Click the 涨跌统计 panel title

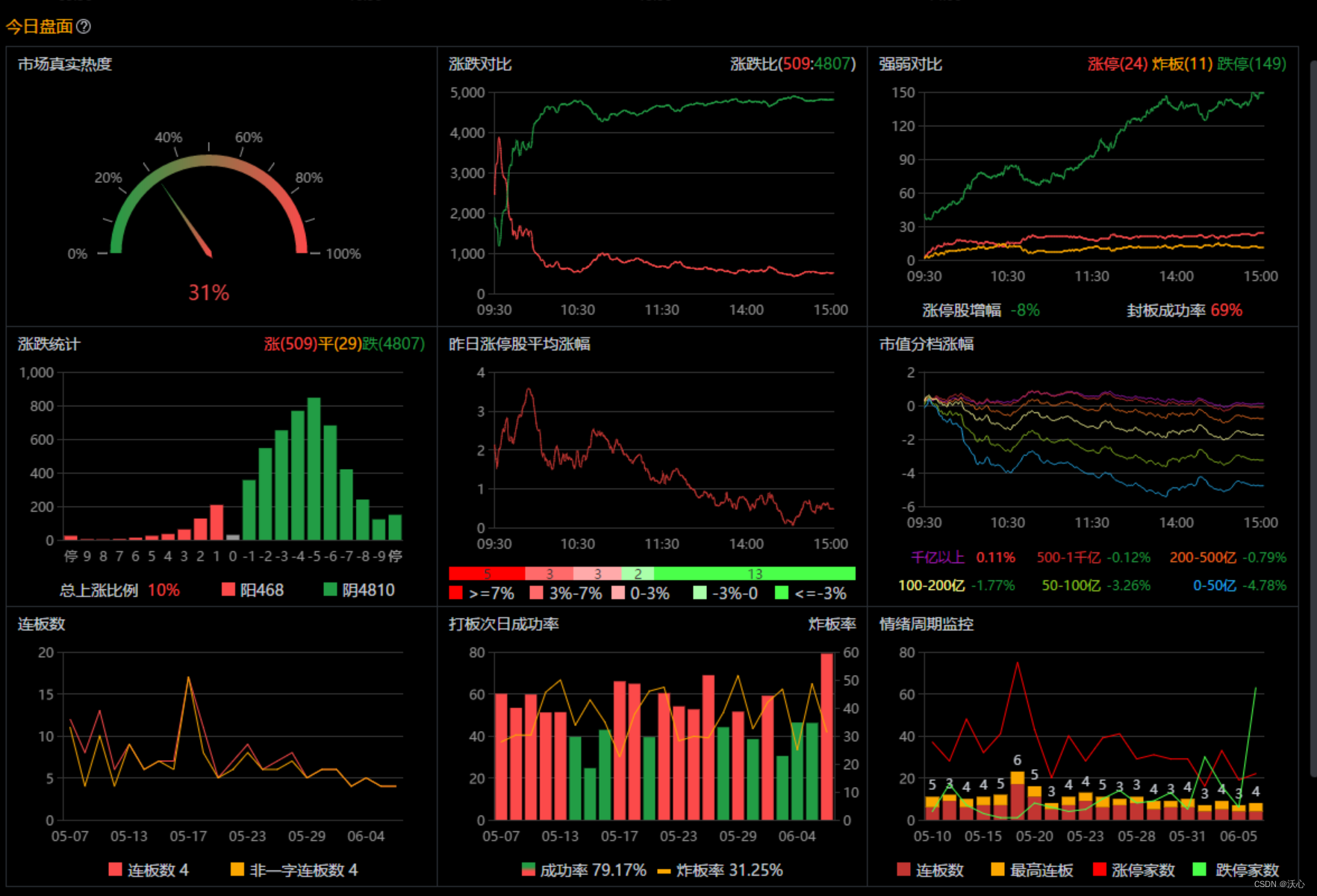point(49,343)
